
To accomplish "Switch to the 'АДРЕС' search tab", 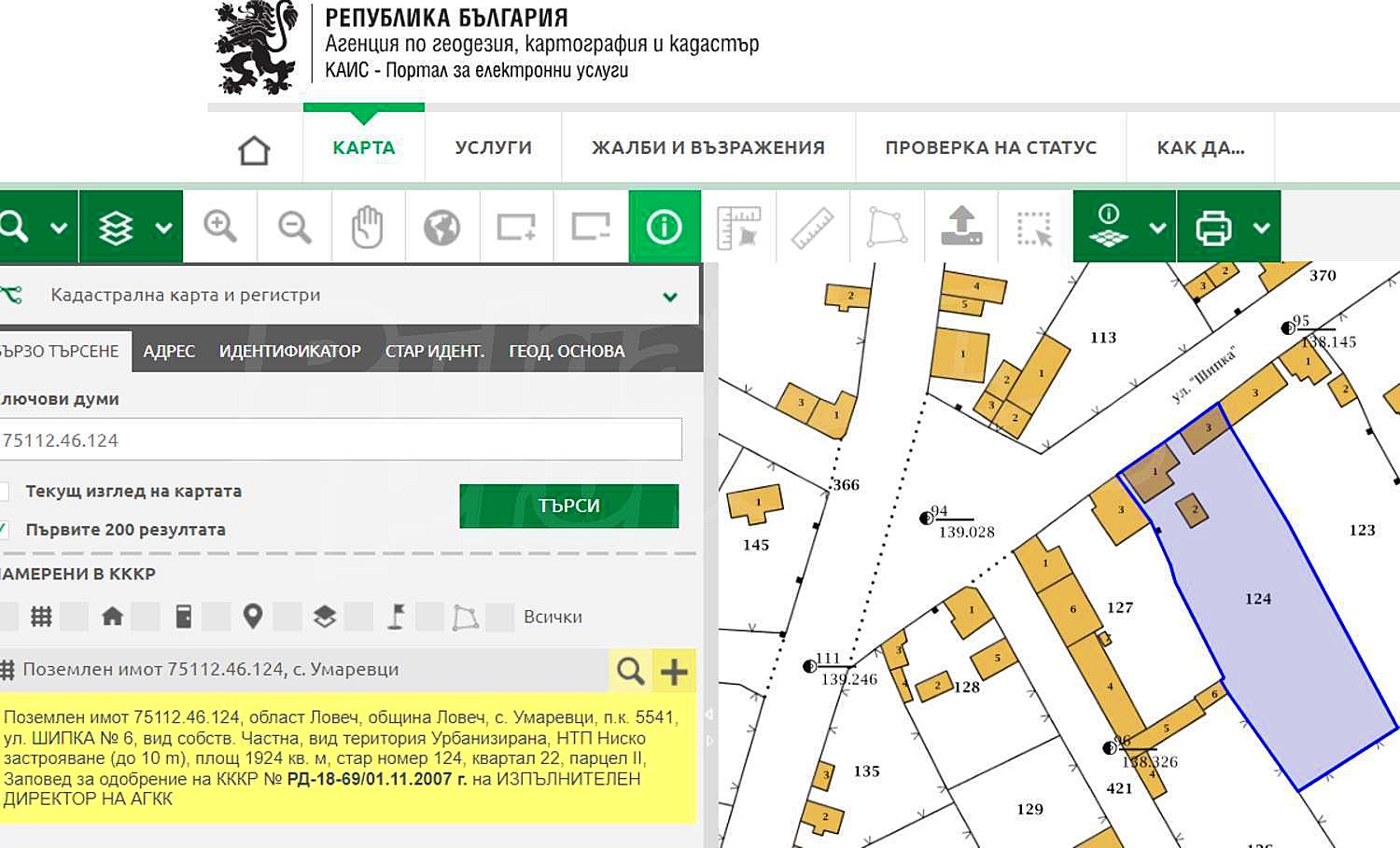I will (x=169, y=352).
